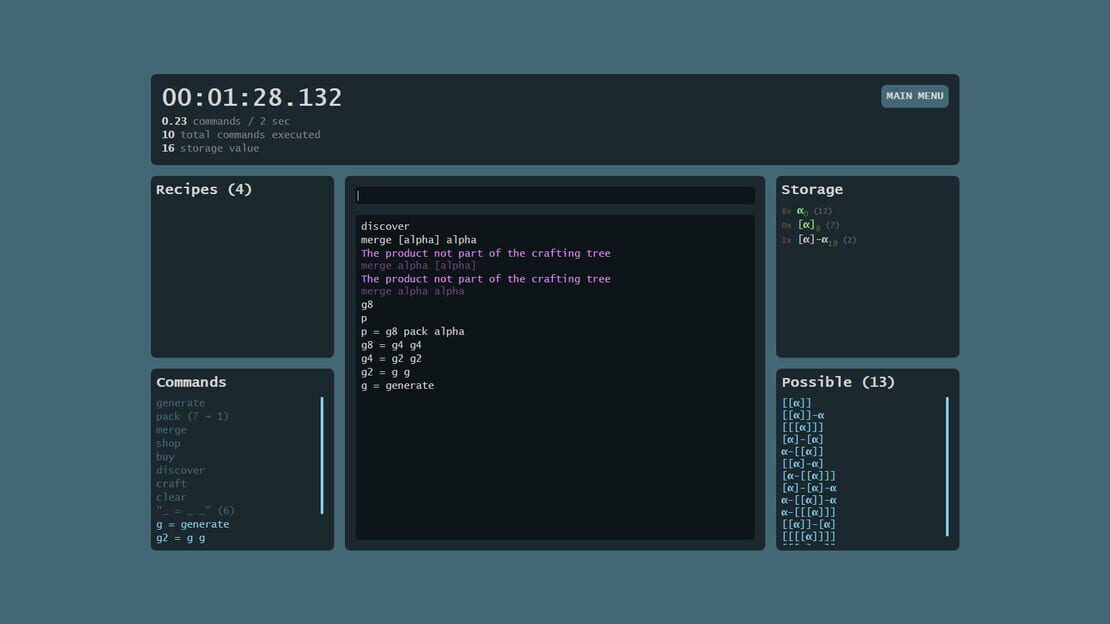
Task: Click dimmed 'merge alpha [alpha]' console line
Action: [418, 266]
